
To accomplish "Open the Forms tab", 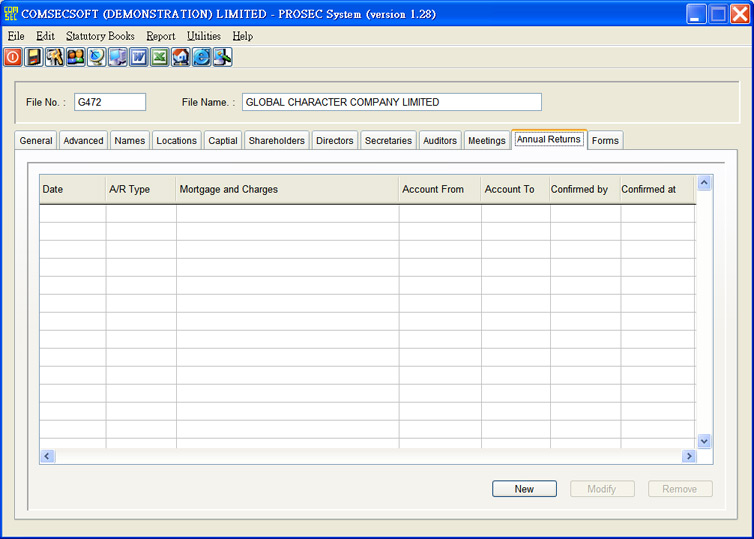I will click(x=605, y=141).
